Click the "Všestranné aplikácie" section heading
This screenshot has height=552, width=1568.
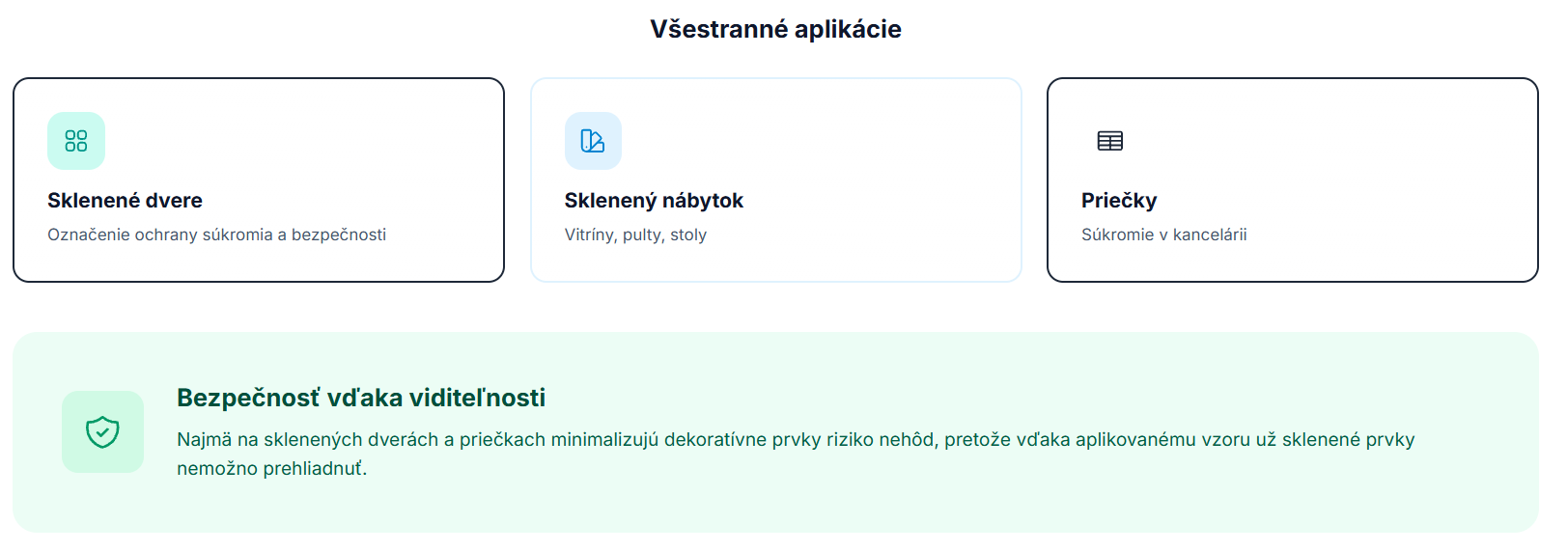click(x=775, y=29)
